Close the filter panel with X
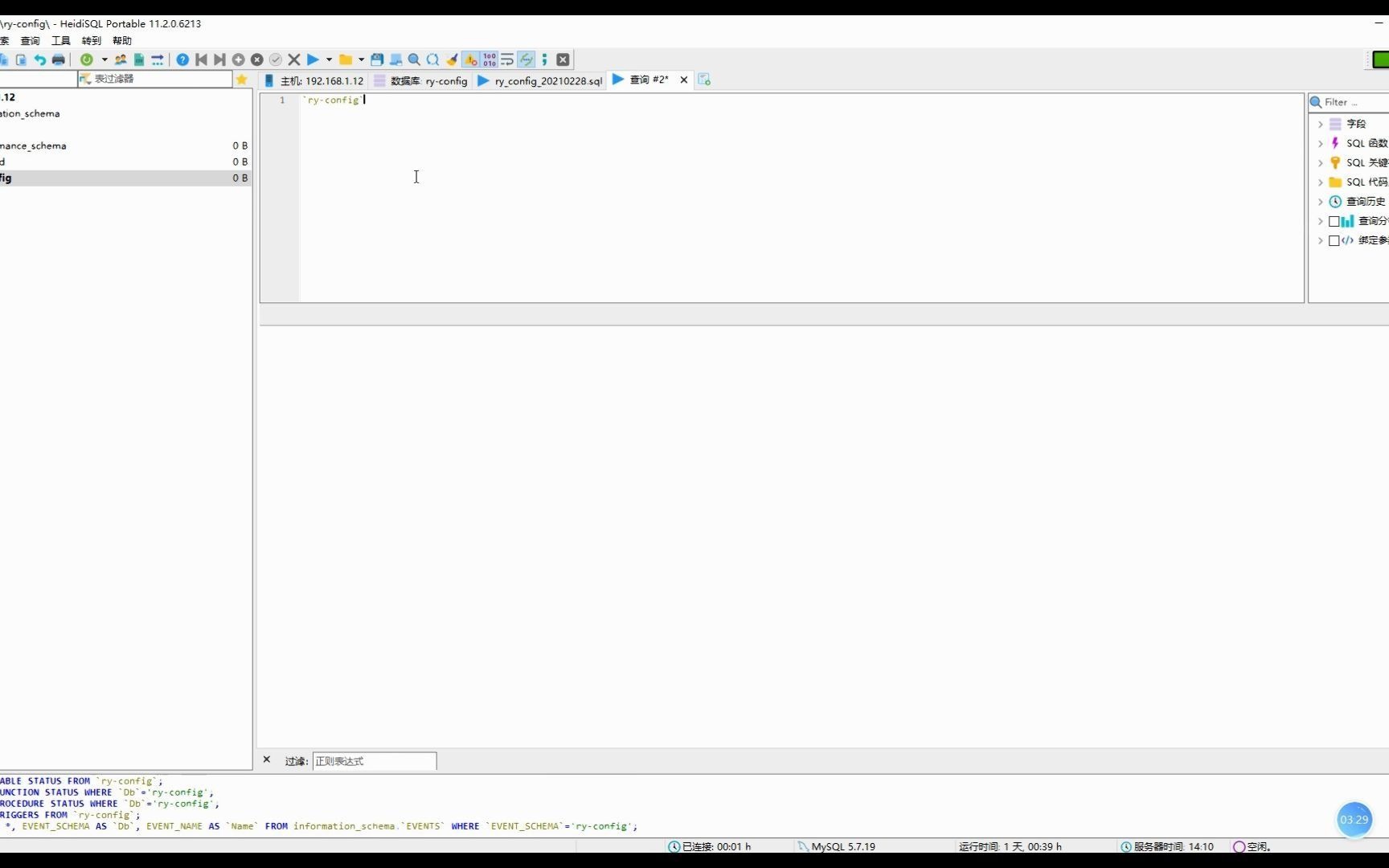This screenshot has width=1389, height=868. [x=267, y=759]
